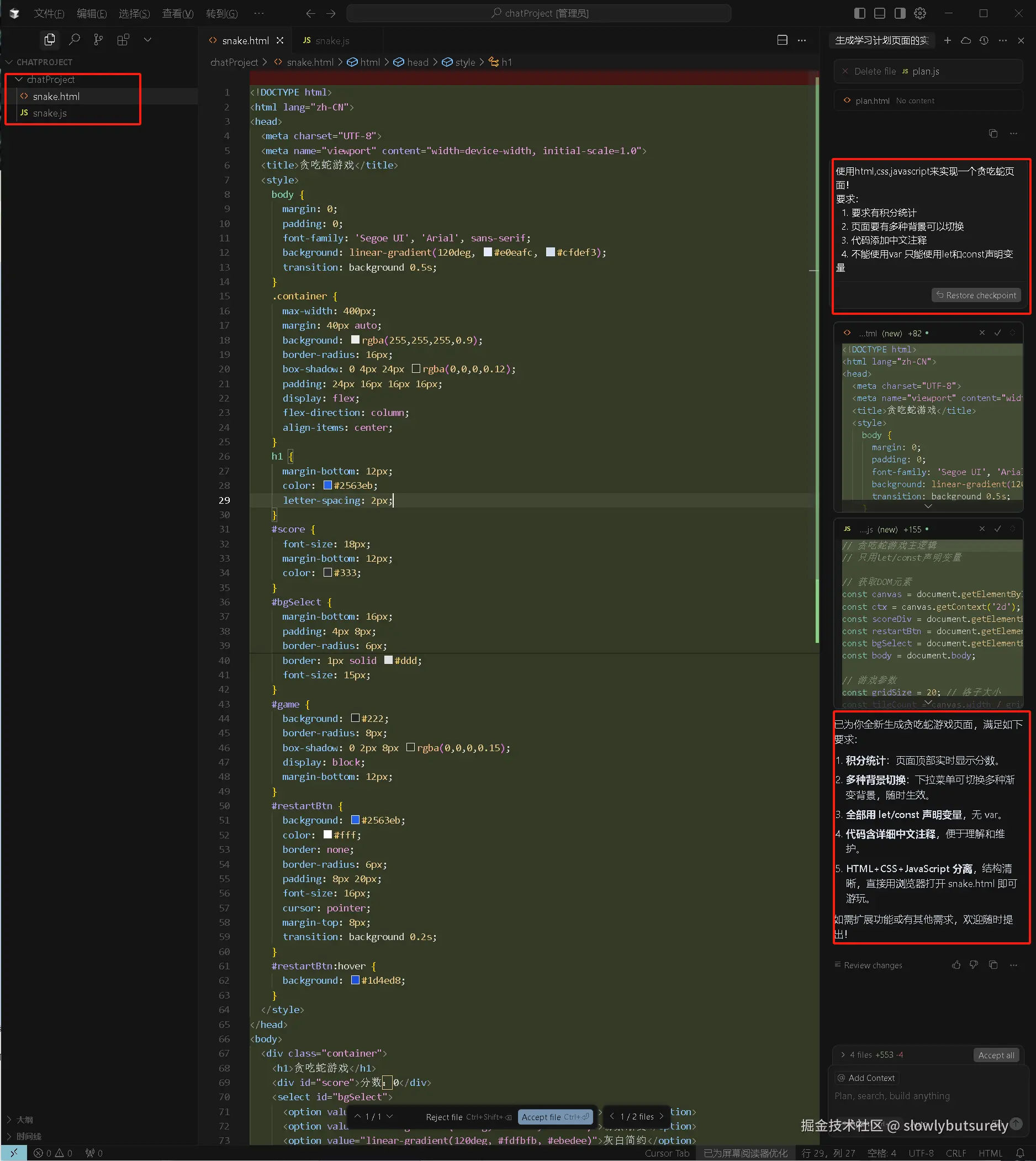
Task: Close the chat panel with the X
Action: click(x=1021, y=40)
